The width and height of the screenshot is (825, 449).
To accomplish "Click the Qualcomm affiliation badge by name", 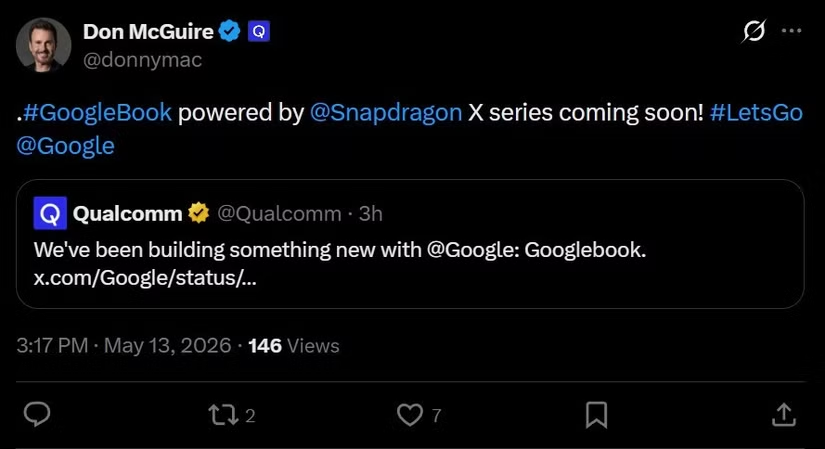I will [258, 32].
